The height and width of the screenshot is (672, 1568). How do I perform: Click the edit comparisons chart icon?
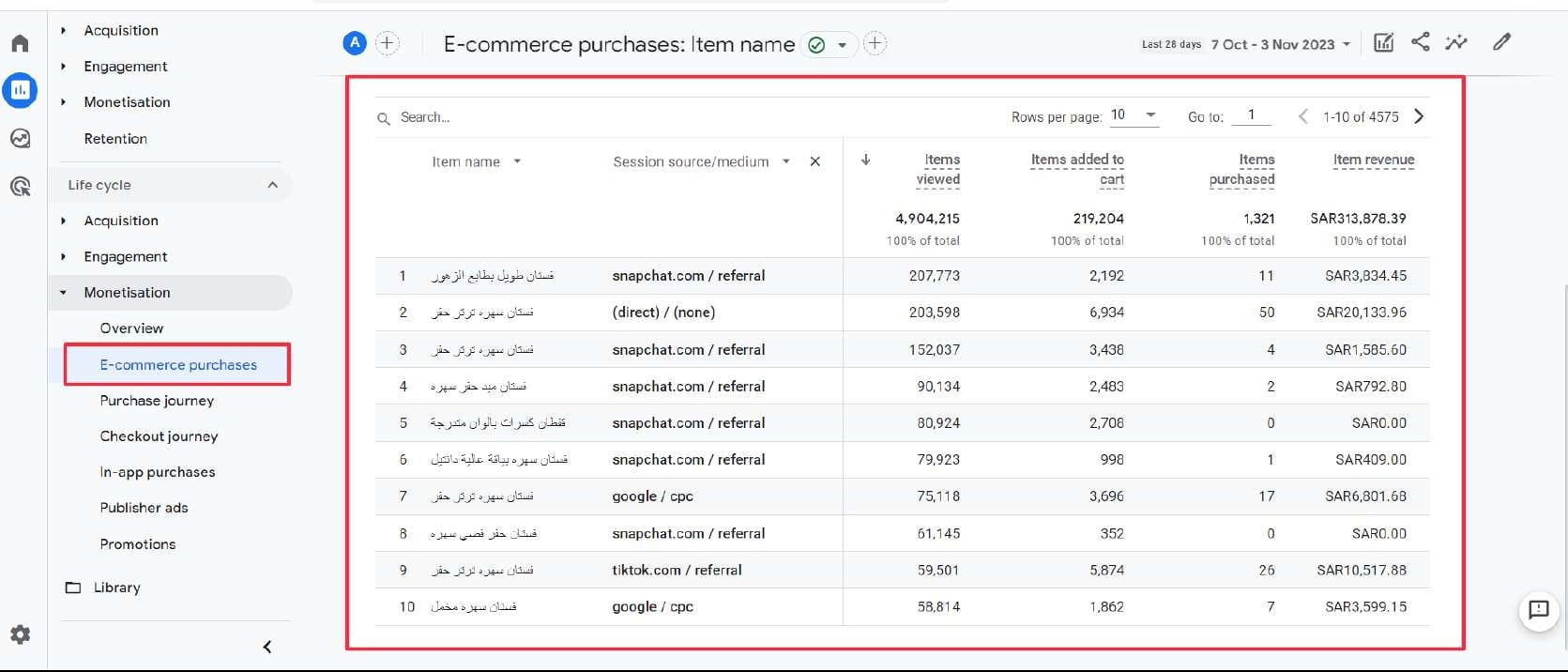tap(1384, 42)
